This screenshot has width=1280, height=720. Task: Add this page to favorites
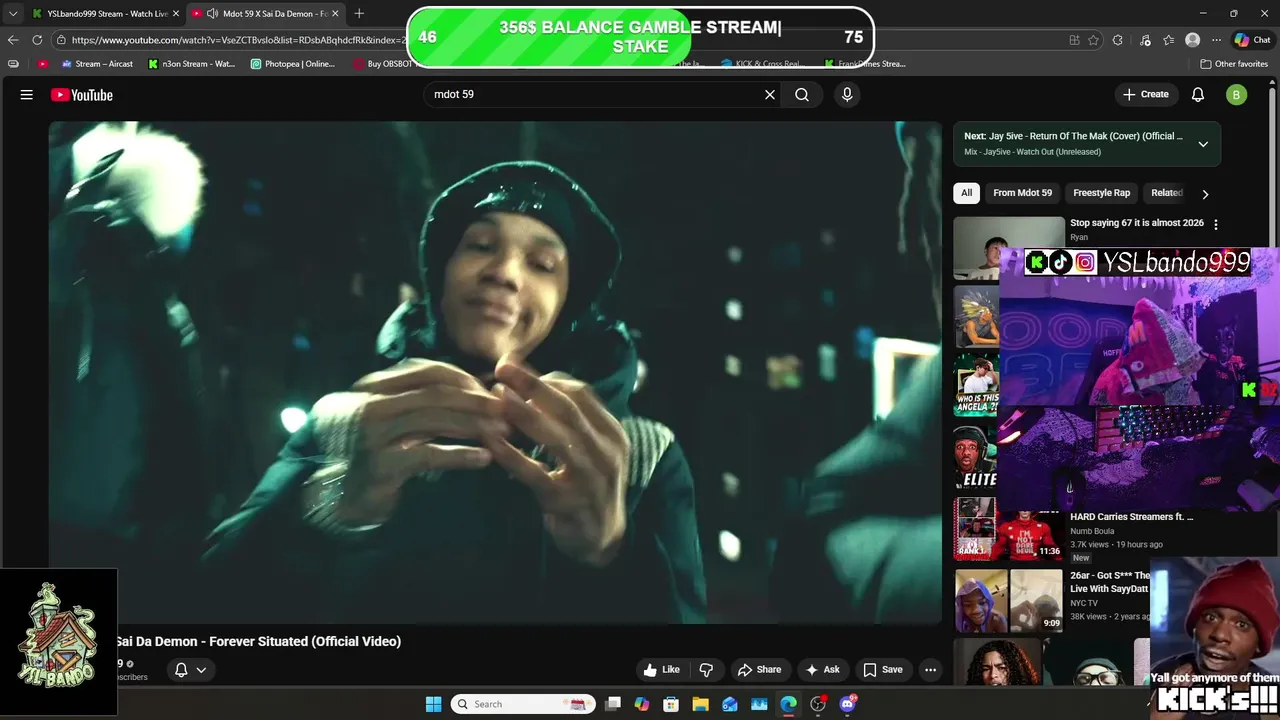[1093, 40]
